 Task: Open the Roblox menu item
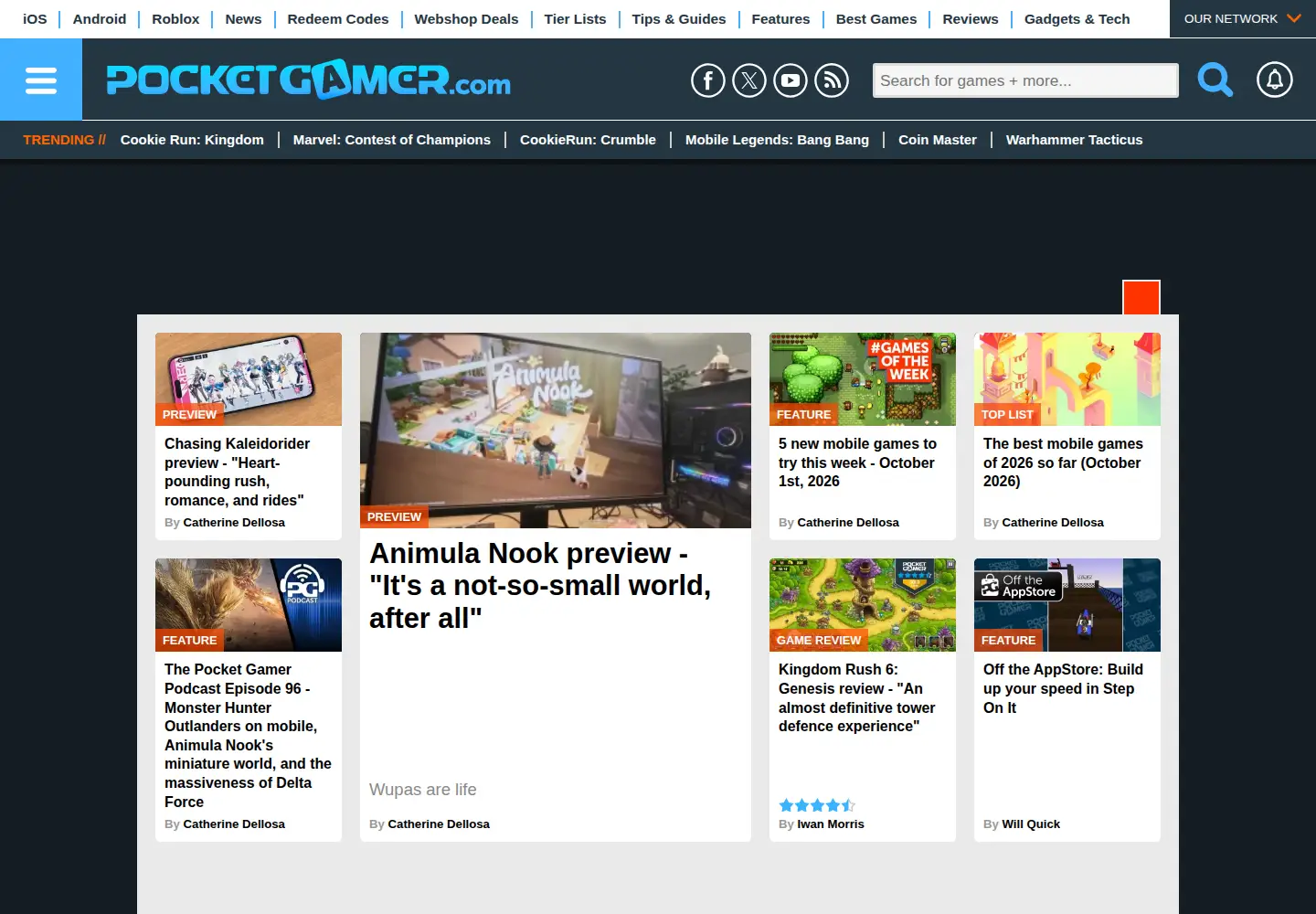pyautogui.click(x=175, y=18)
